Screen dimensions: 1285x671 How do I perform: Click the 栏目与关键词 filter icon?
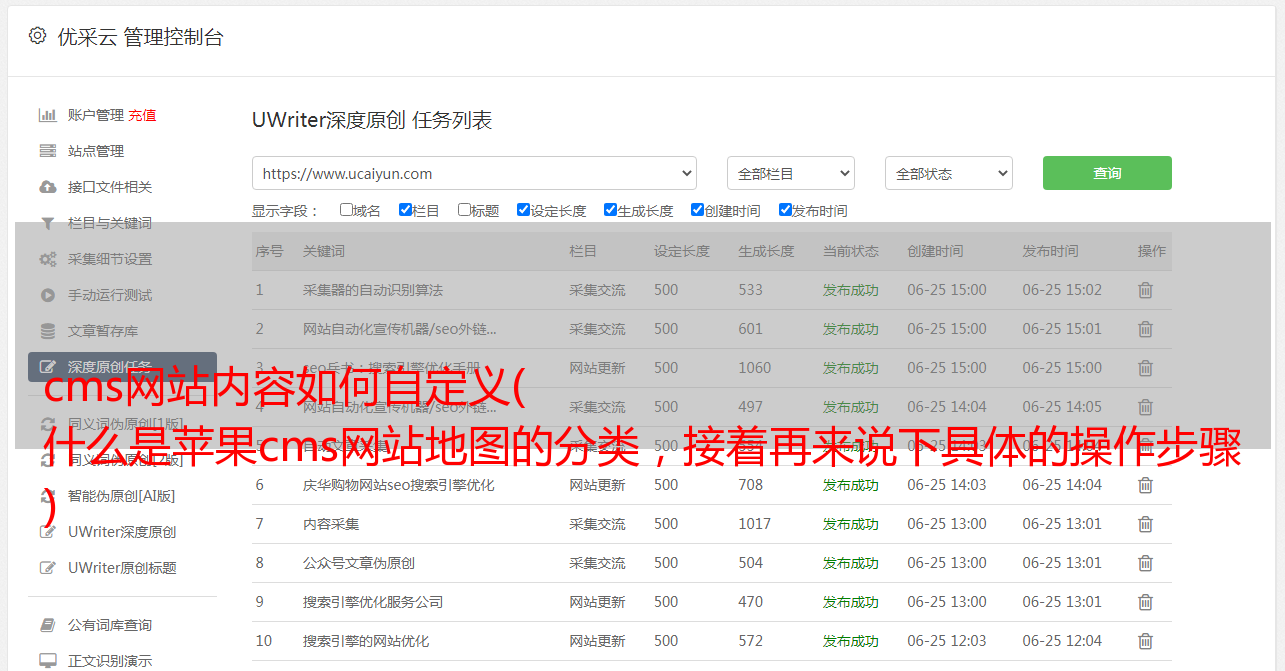click(x=47, y=223)
